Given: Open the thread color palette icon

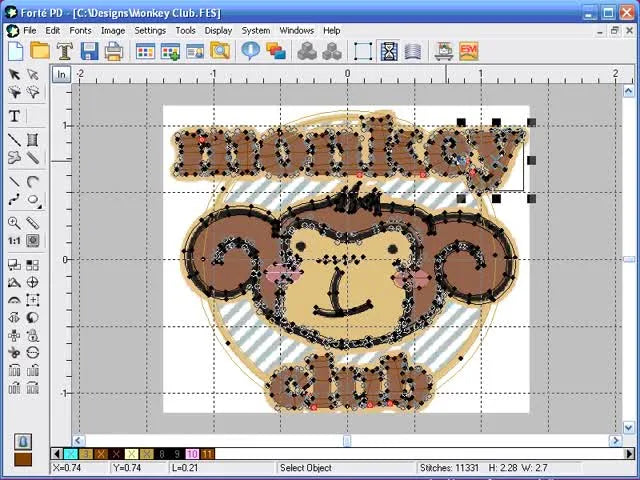Looking at the screenshot, I should (145, 51).
